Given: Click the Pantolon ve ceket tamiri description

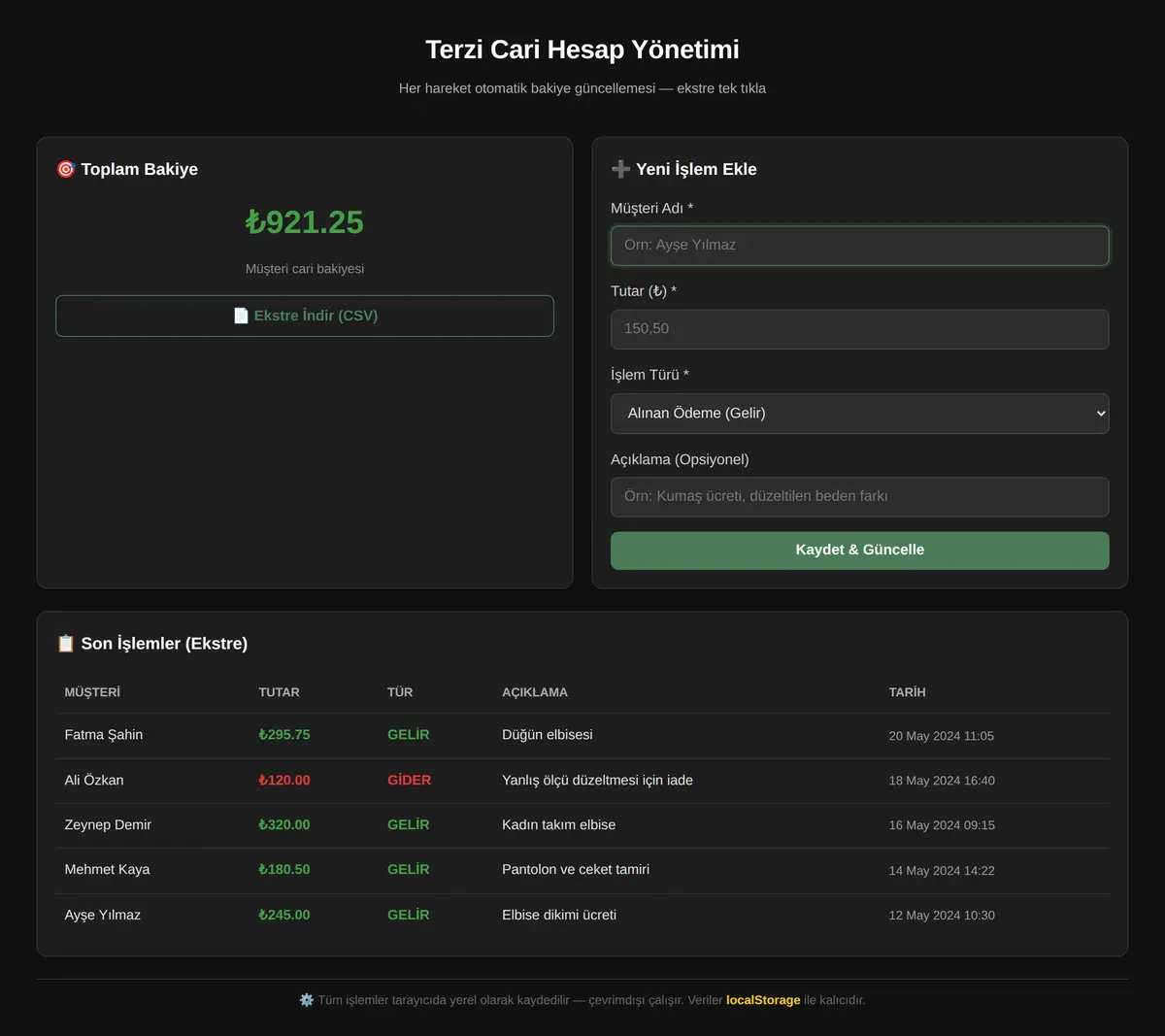Looking at the screenshot, I should pyautogui.click(x=576, y=870).
